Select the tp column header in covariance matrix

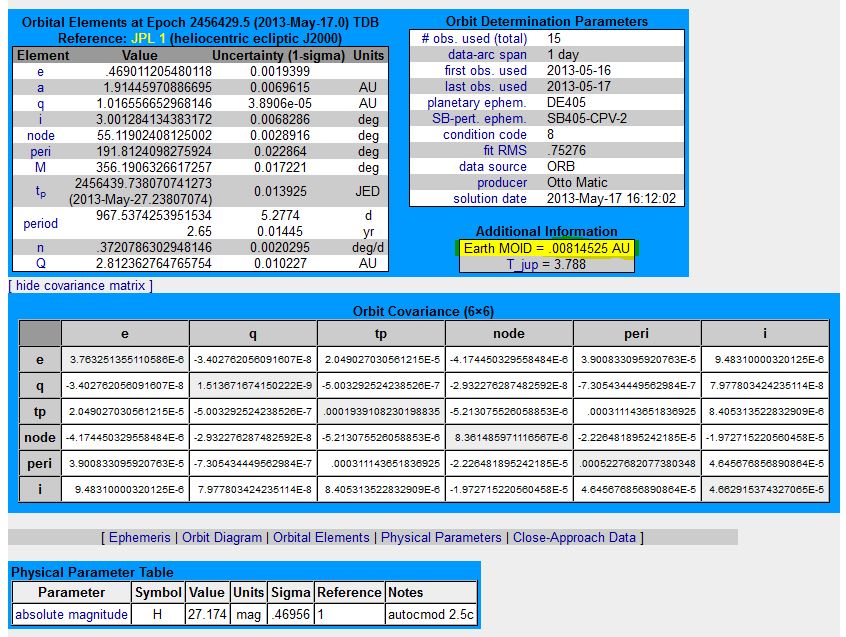[381, 334]
